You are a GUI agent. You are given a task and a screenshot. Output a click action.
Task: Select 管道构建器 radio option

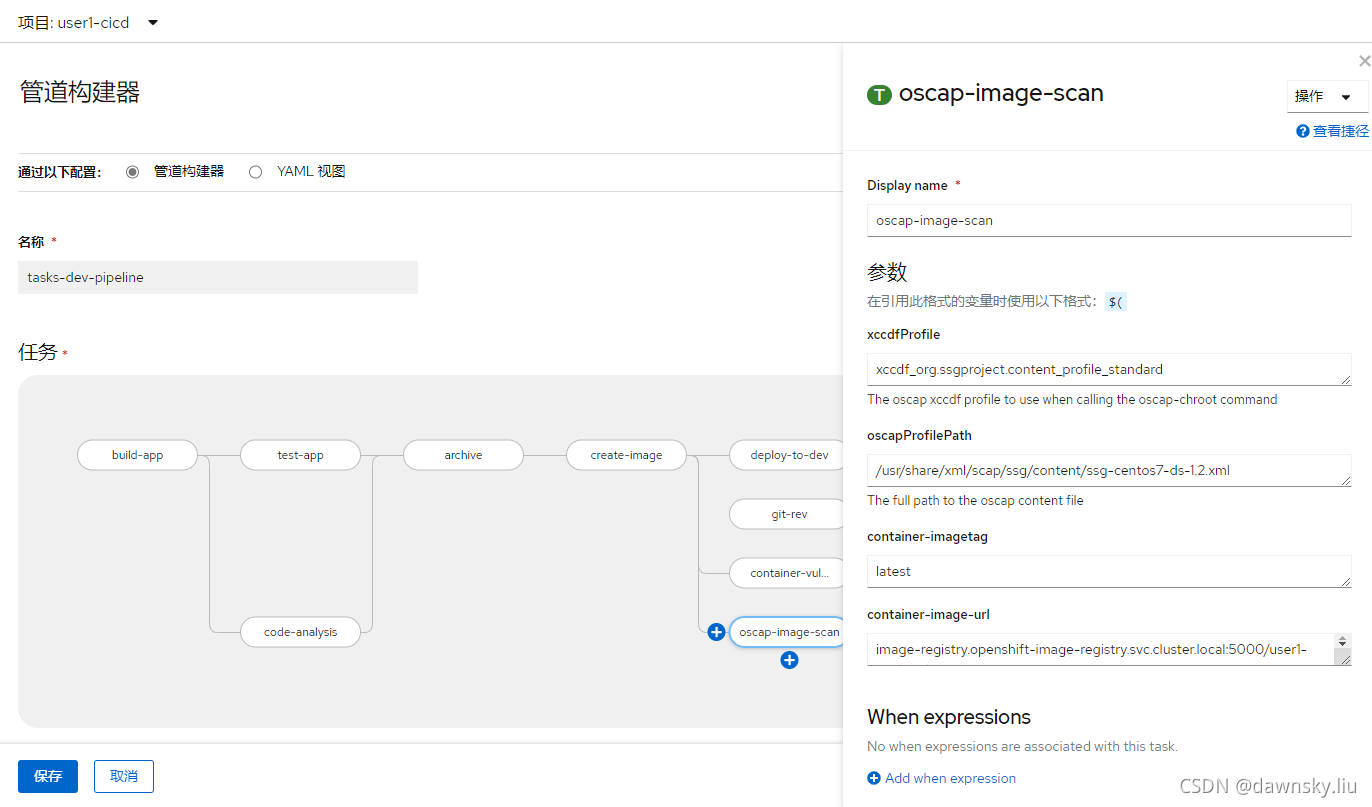[x=132, y=172]
